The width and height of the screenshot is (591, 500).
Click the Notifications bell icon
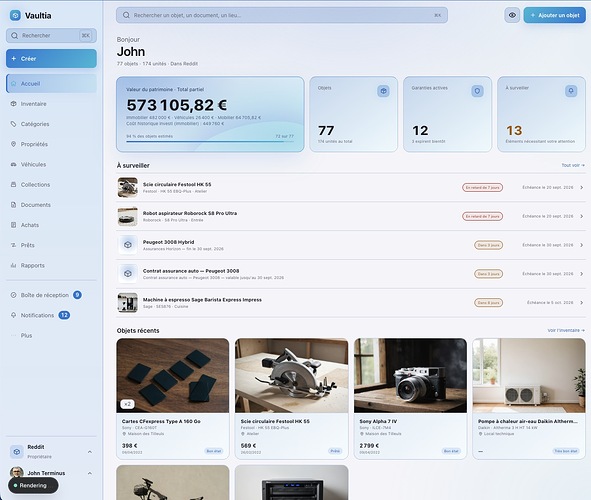[14, 315]
